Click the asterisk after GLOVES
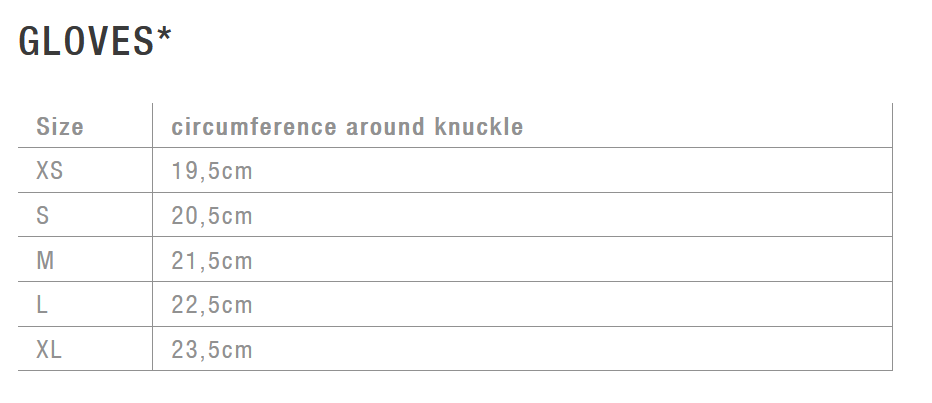This screenshot has width=932, height=403. (165, 36)
